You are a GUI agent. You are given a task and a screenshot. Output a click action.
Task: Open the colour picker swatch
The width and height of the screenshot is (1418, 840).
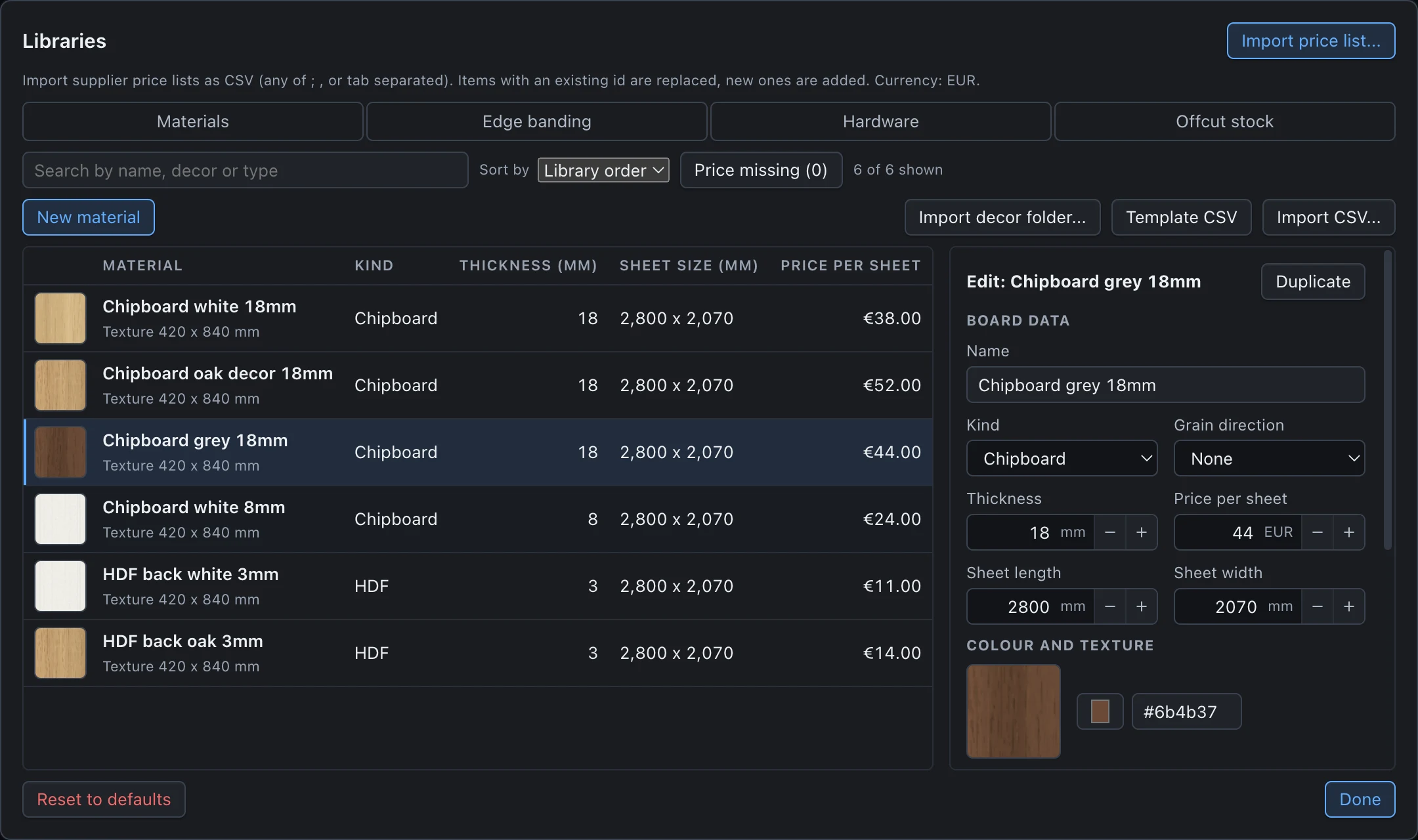(x=1100, y=711)
